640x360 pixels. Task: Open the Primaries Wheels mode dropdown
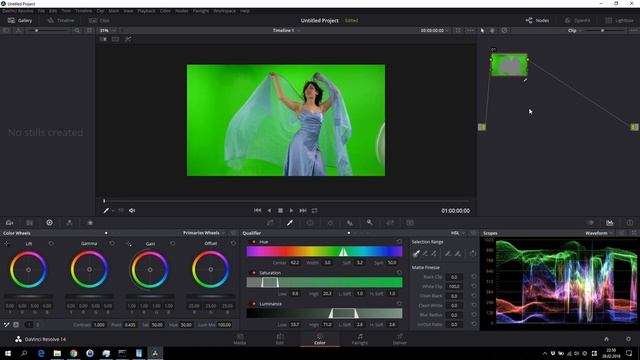[204, 233]
